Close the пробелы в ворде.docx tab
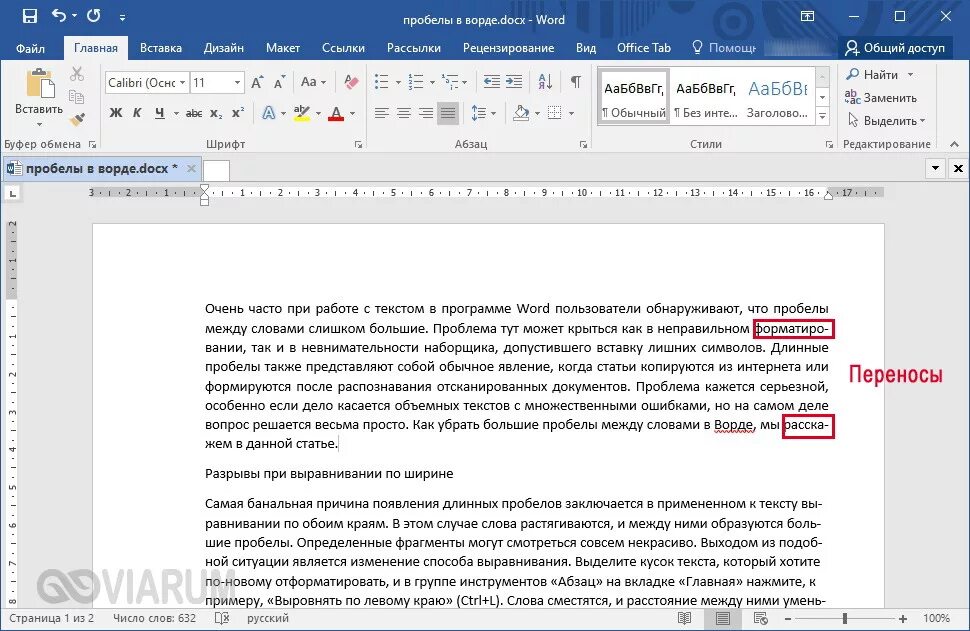 191,168
